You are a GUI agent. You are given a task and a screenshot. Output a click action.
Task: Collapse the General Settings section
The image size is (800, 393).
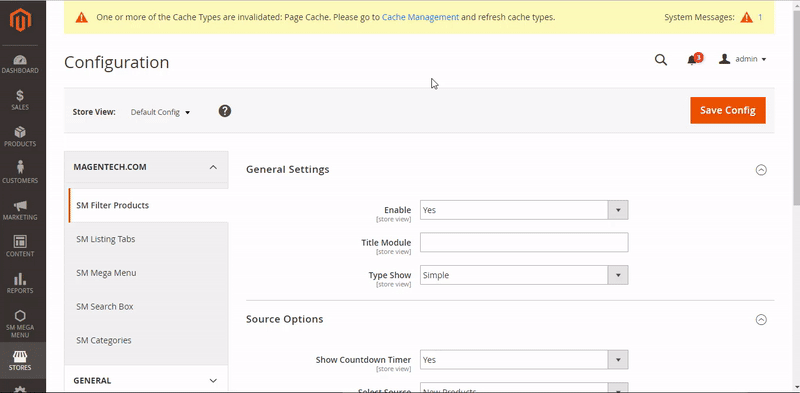point(761,170)
